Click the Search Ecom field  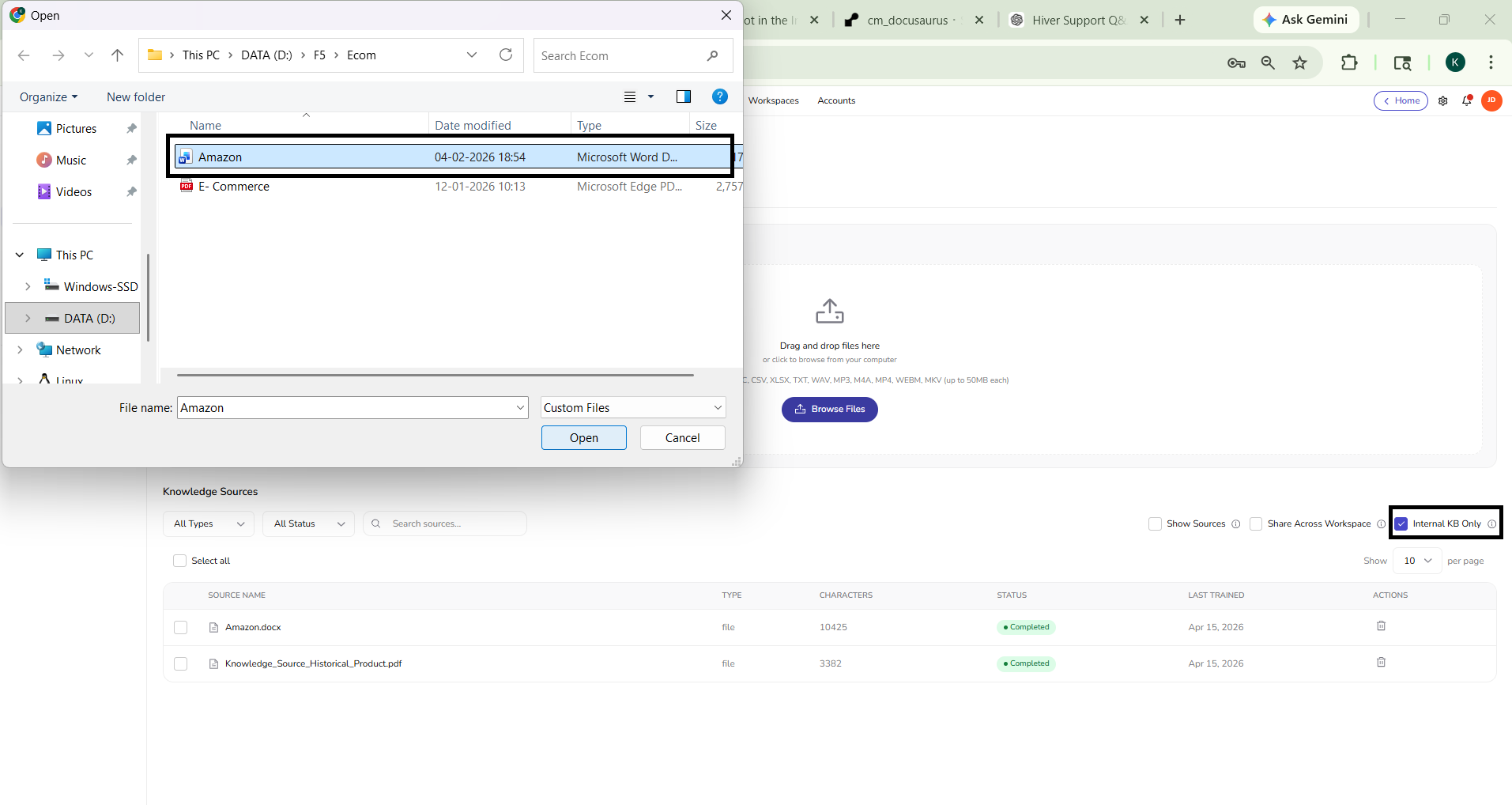pyautogui.click(x=620, y=56)
